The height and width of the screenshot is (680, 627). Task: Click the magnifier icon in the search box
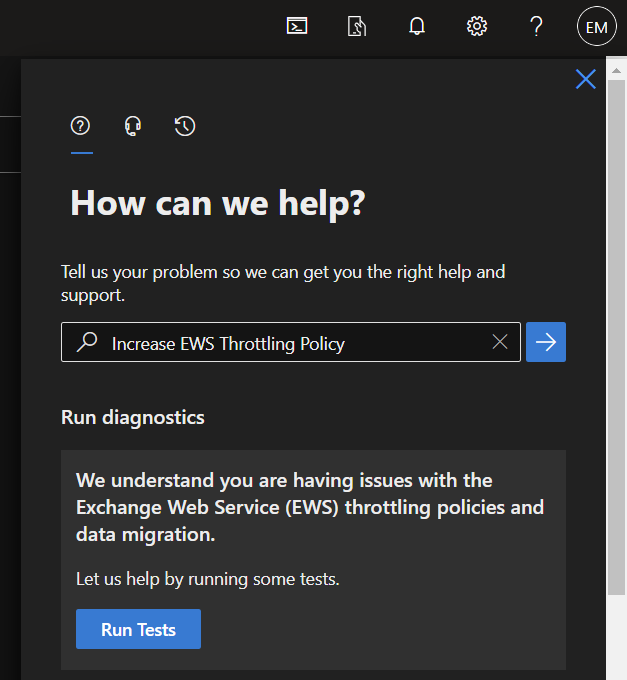(87, 342)
